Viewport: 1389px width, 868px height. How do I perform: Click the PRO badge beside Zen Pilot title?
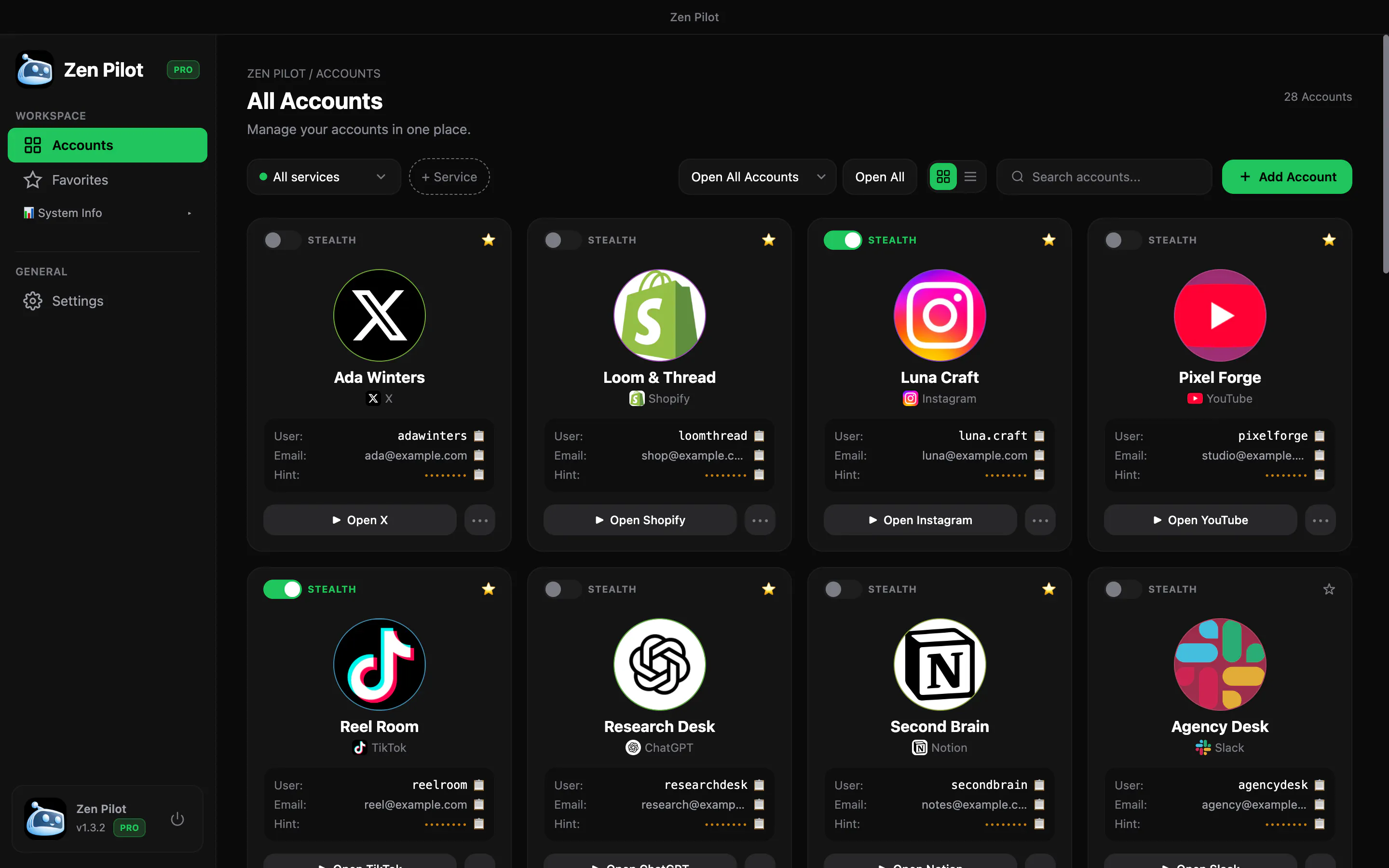pos(183,69)
